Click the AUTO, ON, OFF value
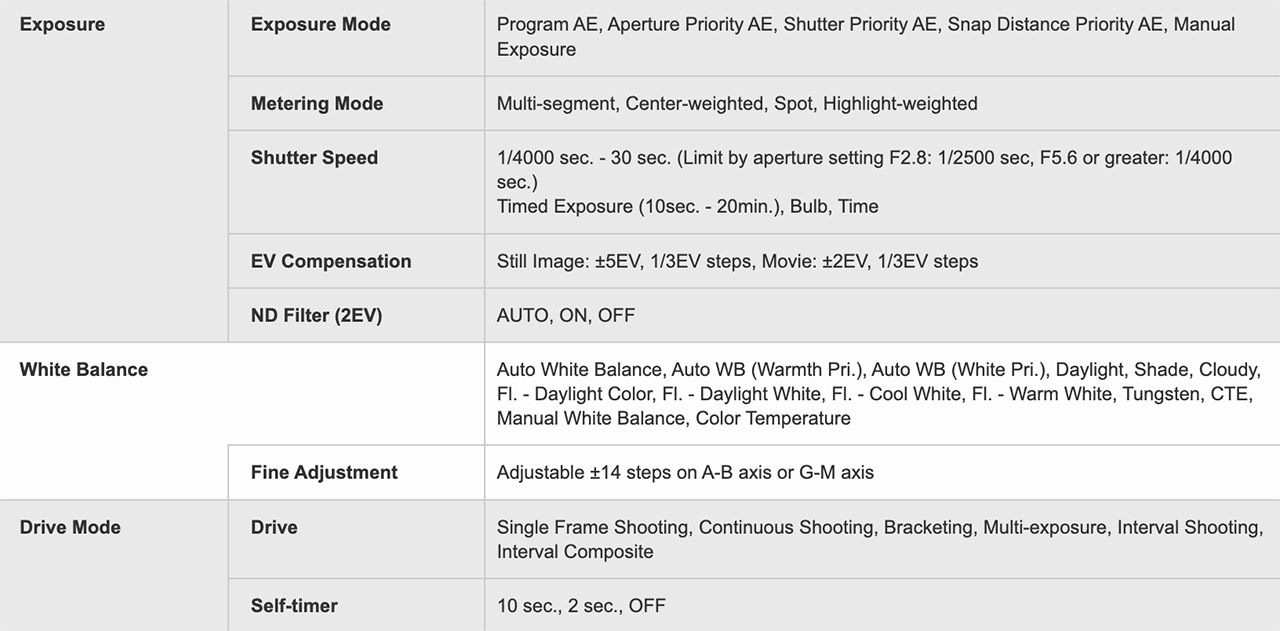 (565, 315)
